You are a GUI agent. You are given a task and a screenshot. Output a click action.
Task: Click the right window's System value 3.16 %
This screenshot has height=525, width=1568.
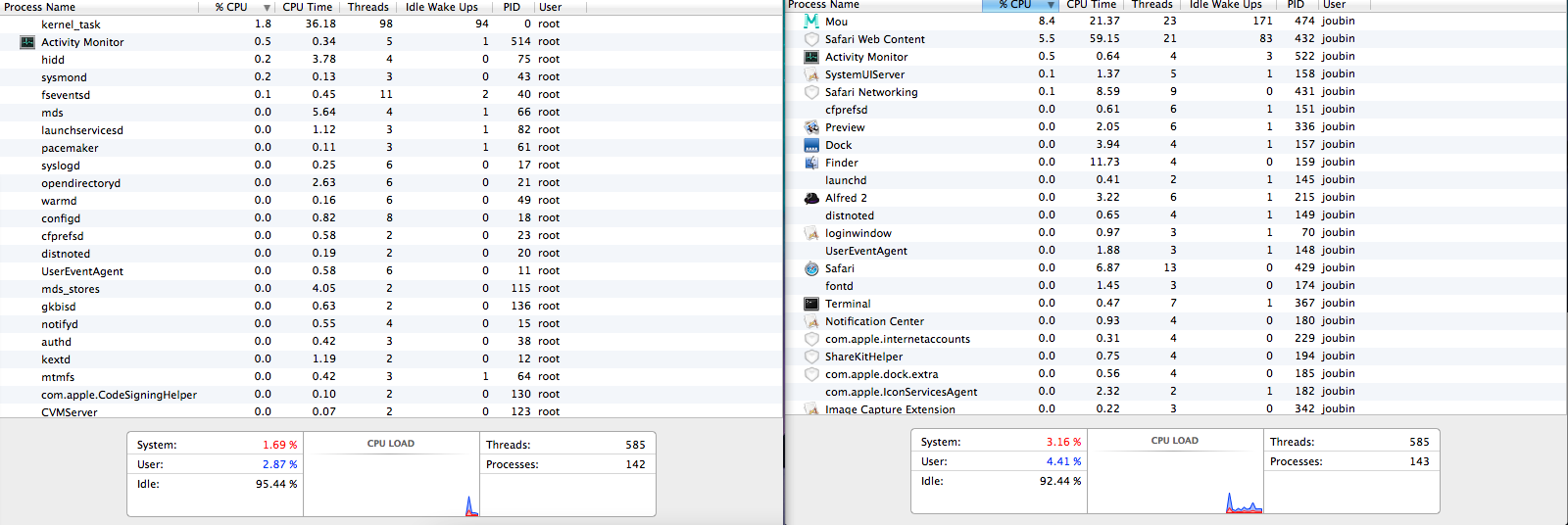click(x=1063, y=442)
